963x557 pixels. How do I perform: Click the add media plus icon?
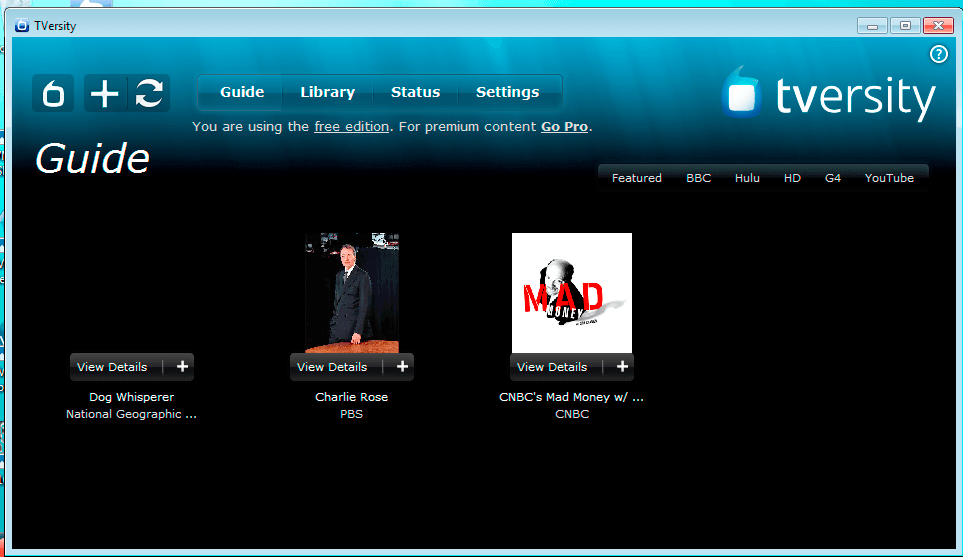point(105,93)
